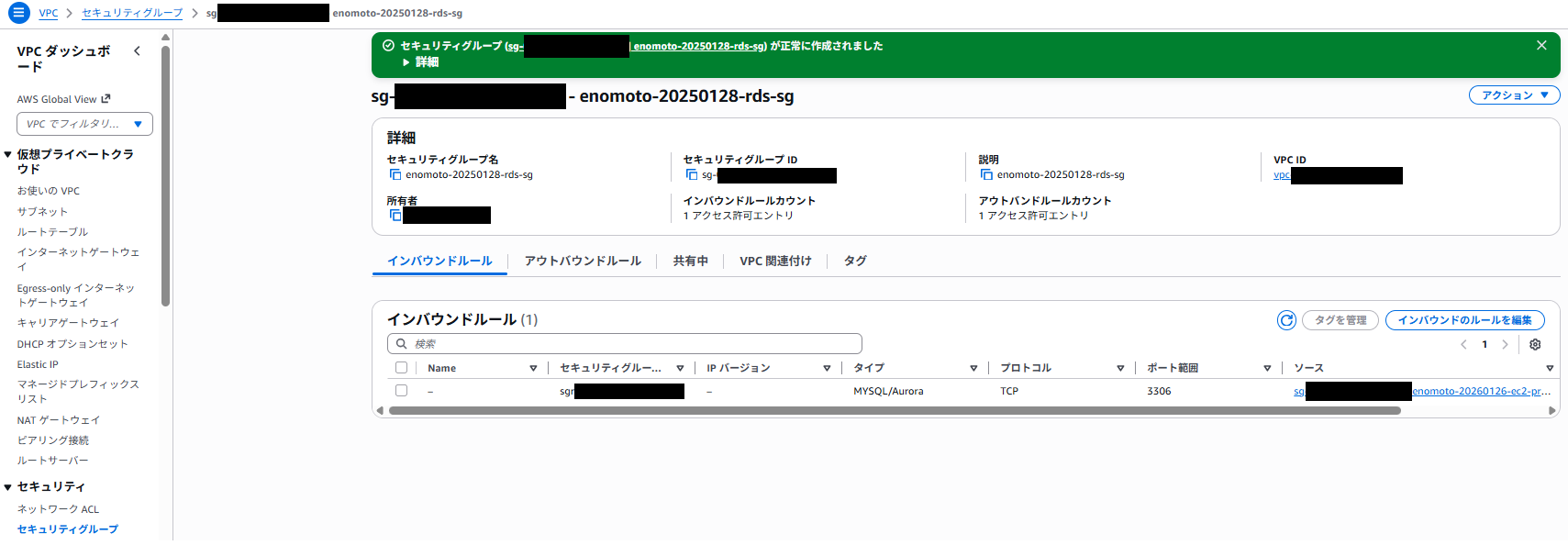Expand 詳細 in the success banner
1568x545 pixels.
click(x=420, y=62)
